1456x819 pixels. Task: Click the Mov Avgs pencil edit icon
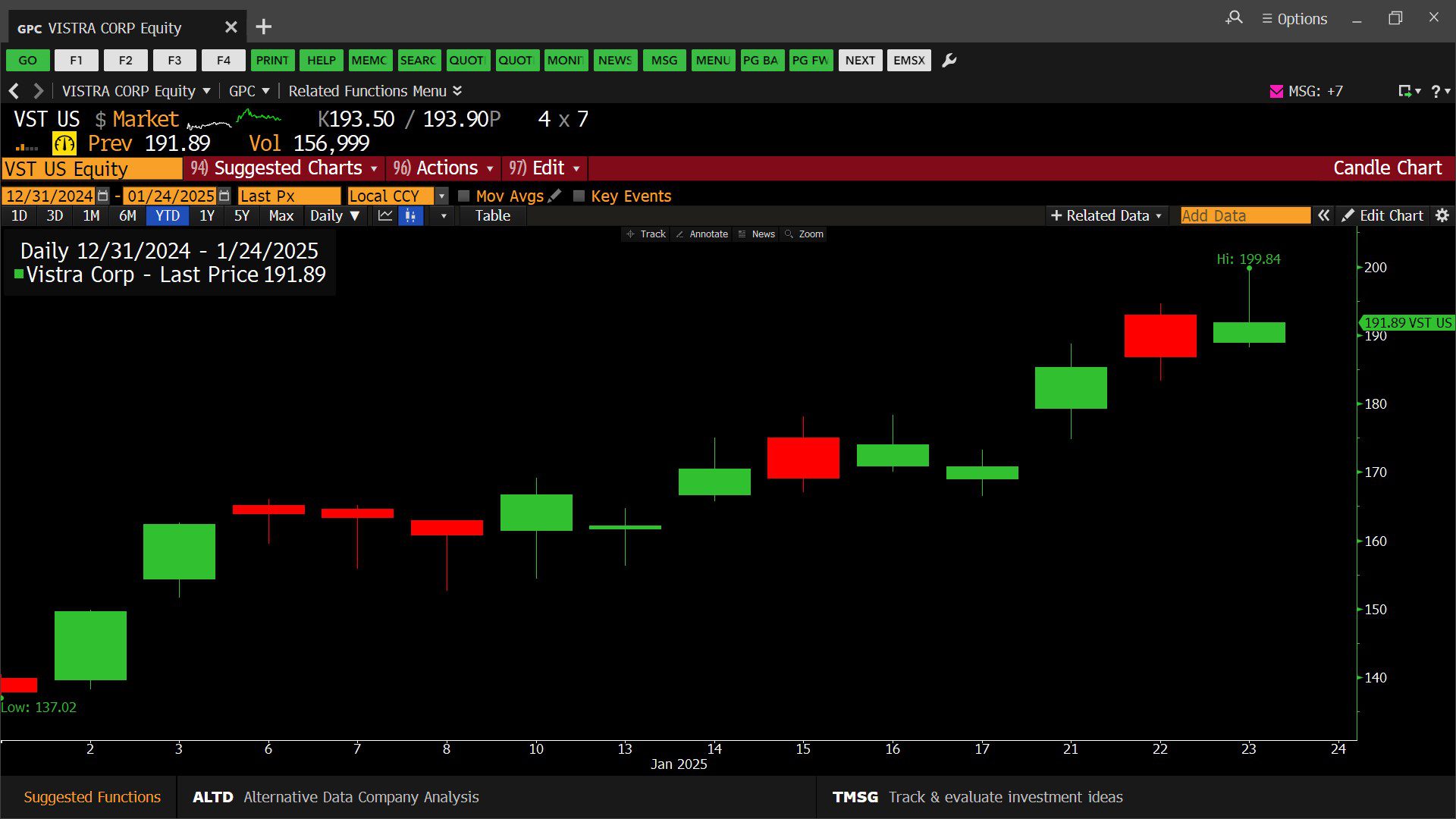click(555, 196)
